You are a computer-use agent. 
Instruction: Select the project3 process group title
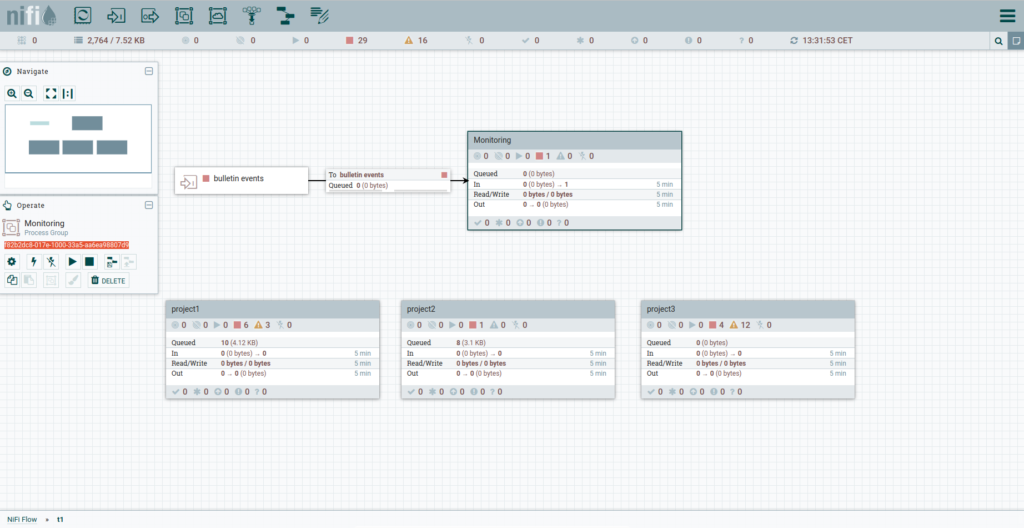click(x=661, y=309)
